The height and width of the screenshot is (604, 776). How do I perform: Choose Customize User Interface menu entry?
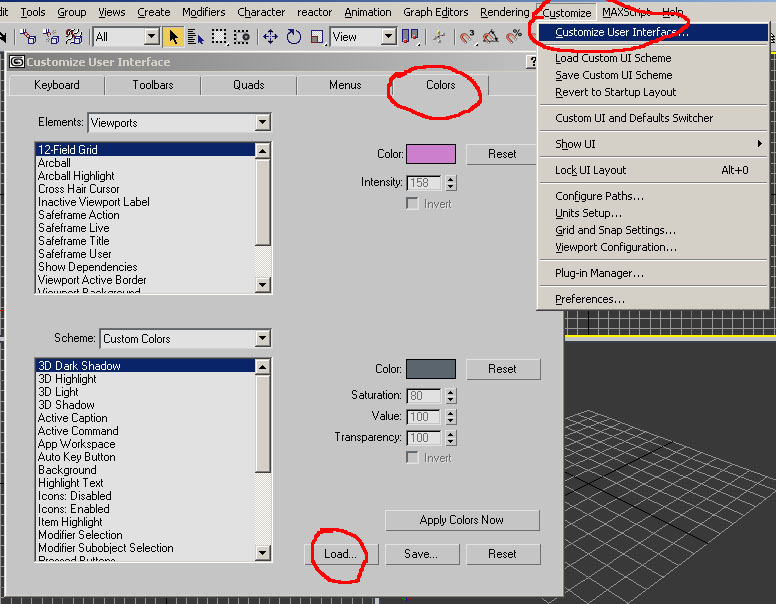click(x=653, y=32)
